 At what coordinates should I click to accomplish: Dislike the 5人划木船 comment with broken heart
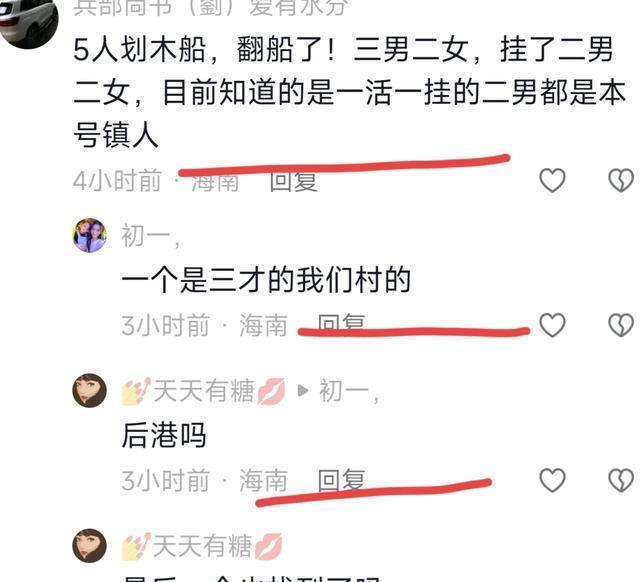[621, 180]
